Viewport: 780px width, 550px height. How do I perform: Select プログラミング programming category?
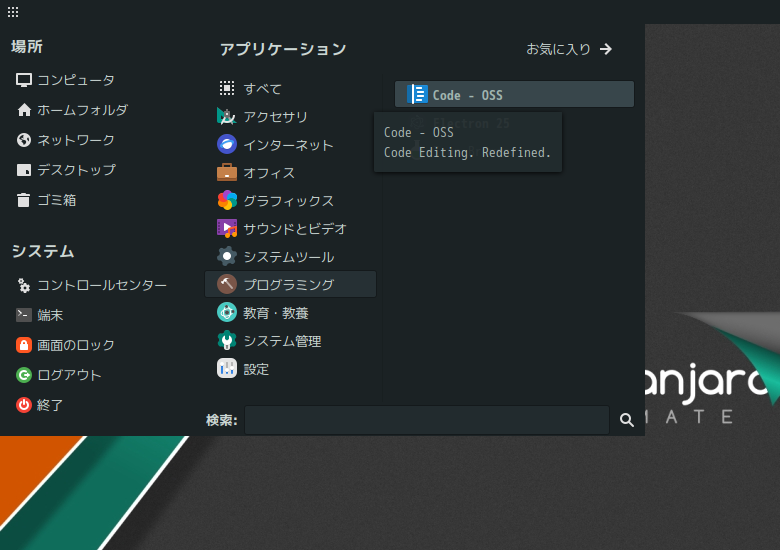click(291, 284)
